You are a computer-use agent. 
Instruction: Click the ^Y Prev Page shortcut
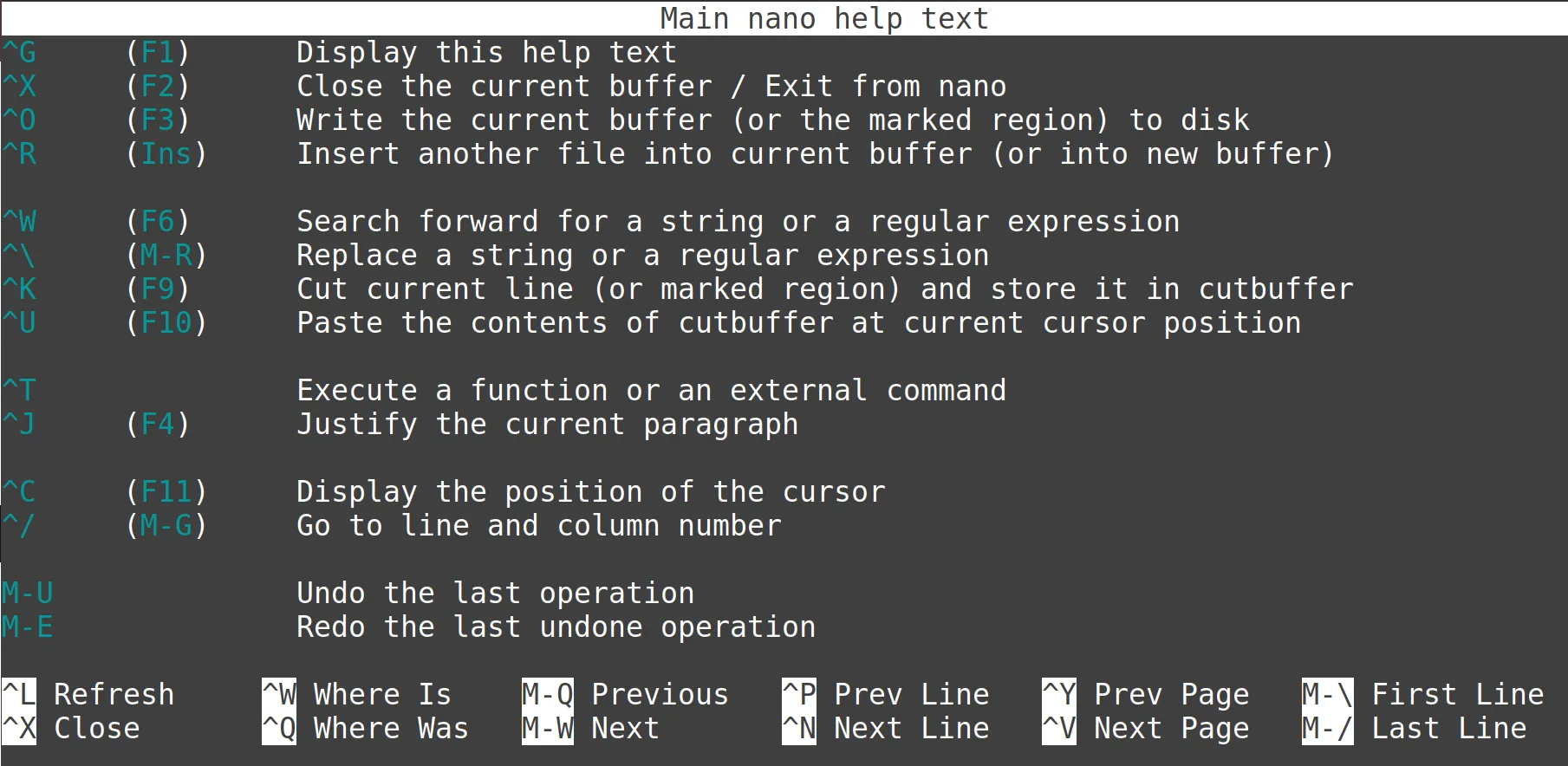coord(1145,695)
